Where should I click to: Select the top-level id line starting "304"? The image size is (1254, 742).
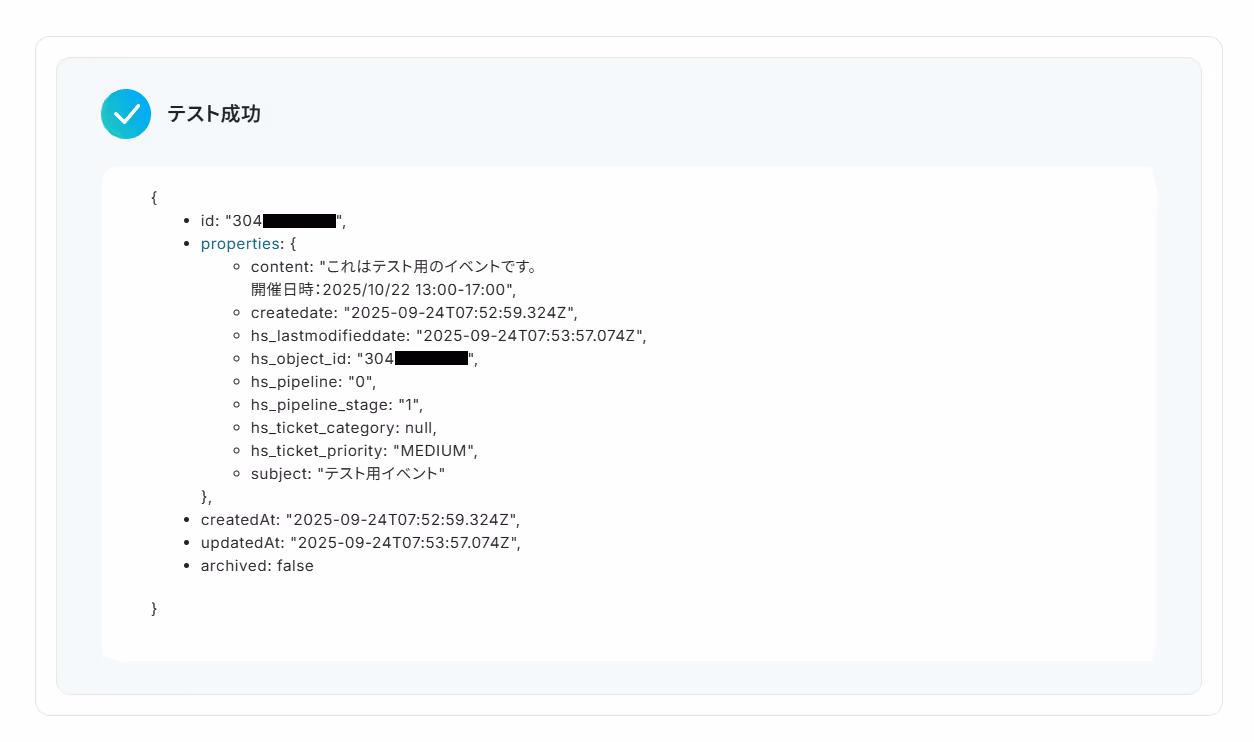coord(274,221)
